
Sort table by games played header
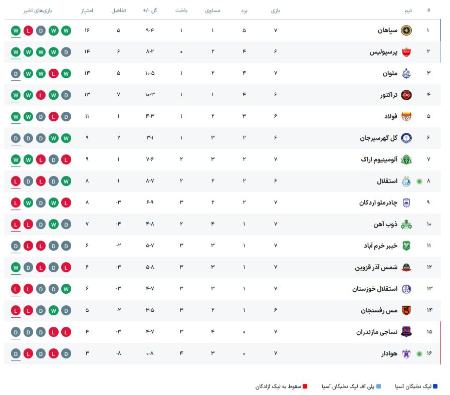click(276, 10)
